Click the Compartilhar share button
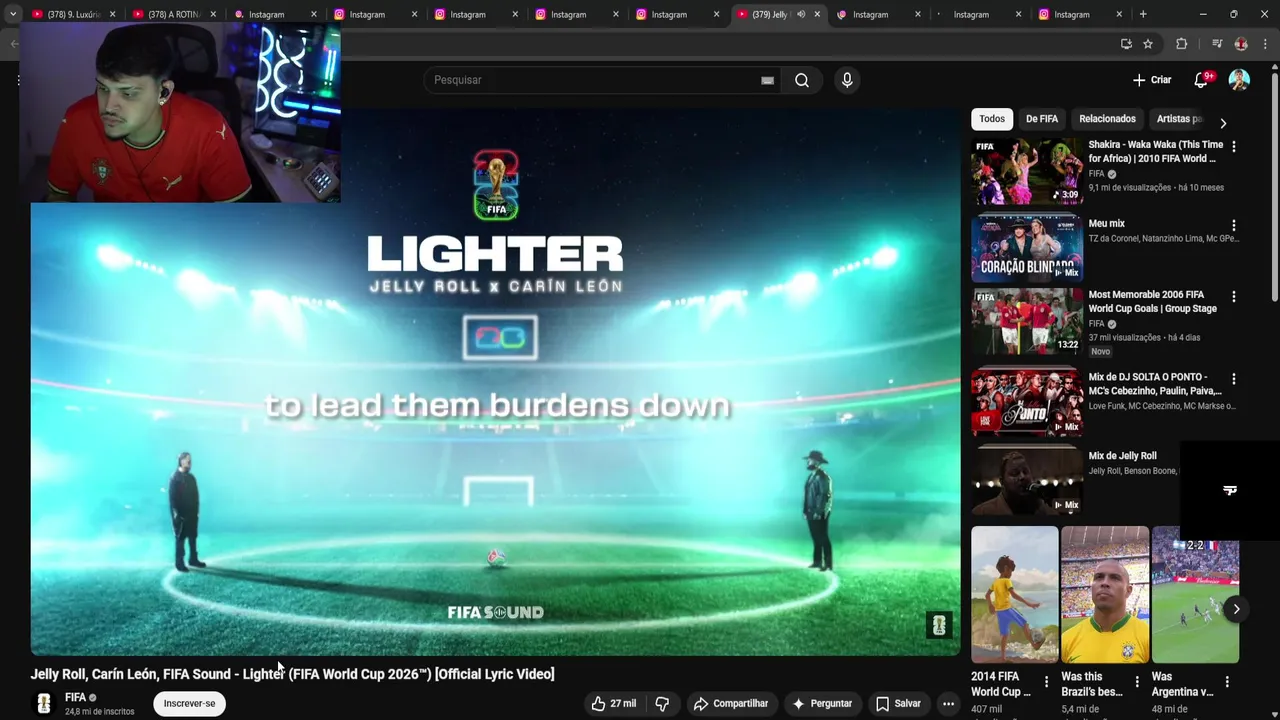 (x=731, y=704)
